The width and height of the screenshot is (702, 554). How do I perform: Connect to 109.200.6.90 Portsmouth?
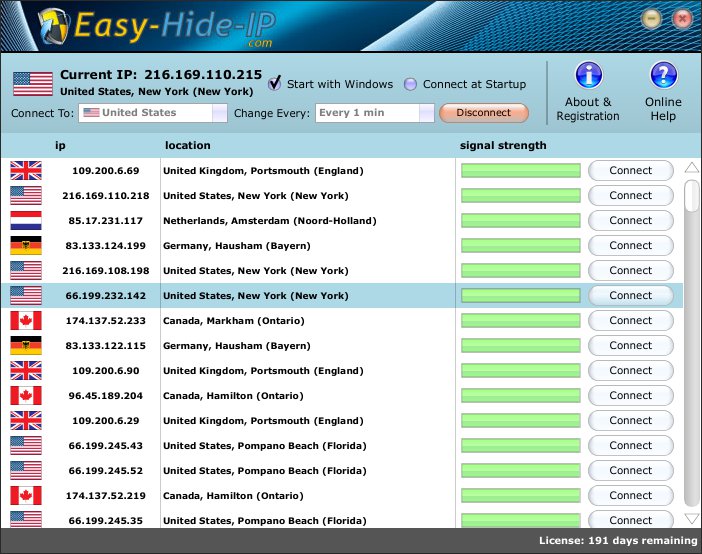(x=630, y=371)
